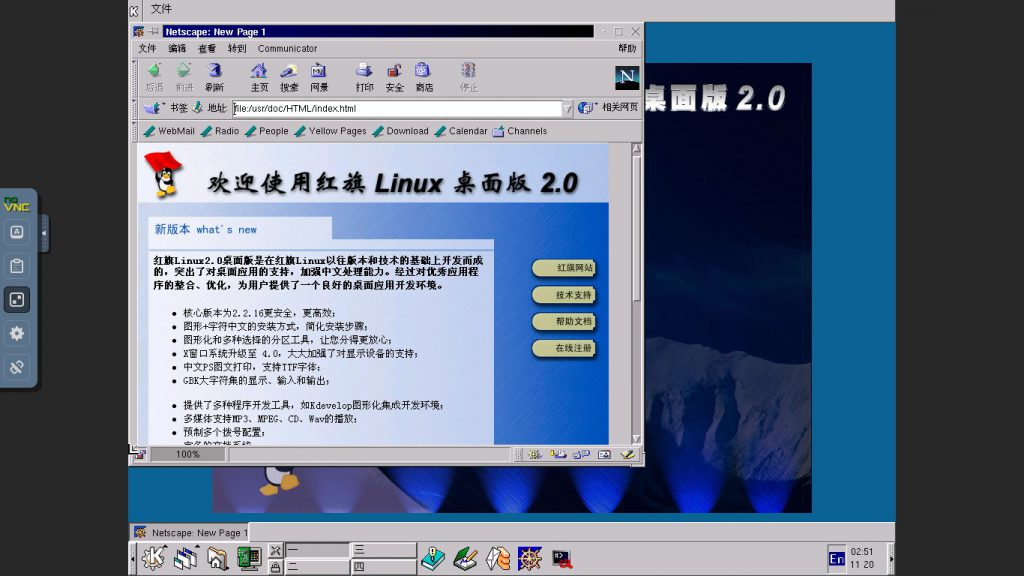Click the logout X panel button
The height and width of the screenshot is (576, 1024).
click(x=276, y=551)
